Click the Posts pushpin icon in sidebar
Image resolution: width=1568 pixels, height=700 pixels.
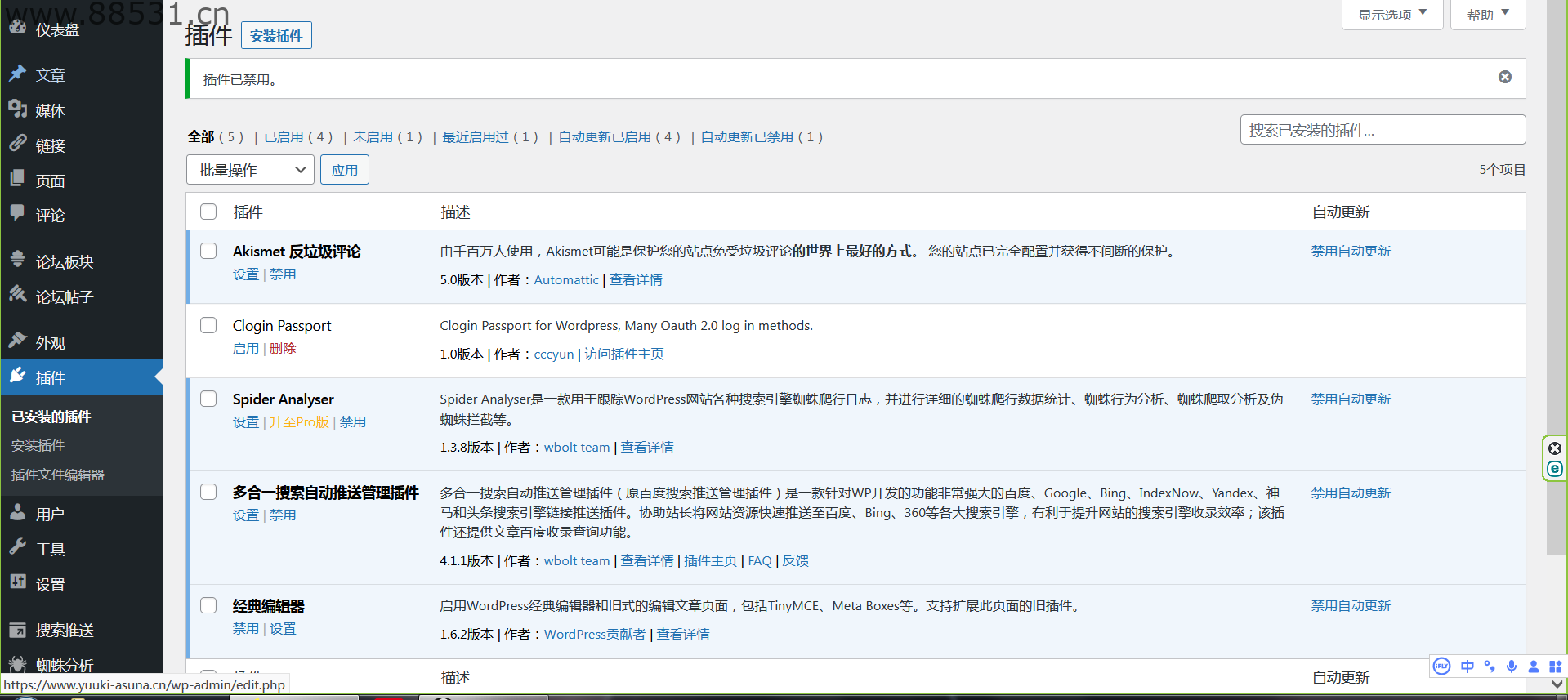pyautogui.click(x=17, y=74)
